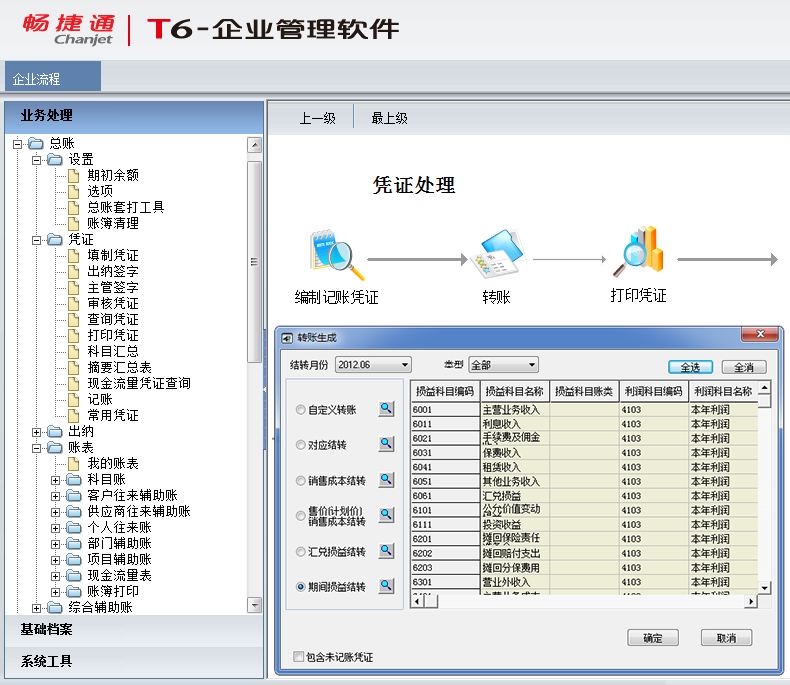This screenshot has height=685, width=790.
Task: Open 填制凭证 in the tree
Action: point(112,256)
